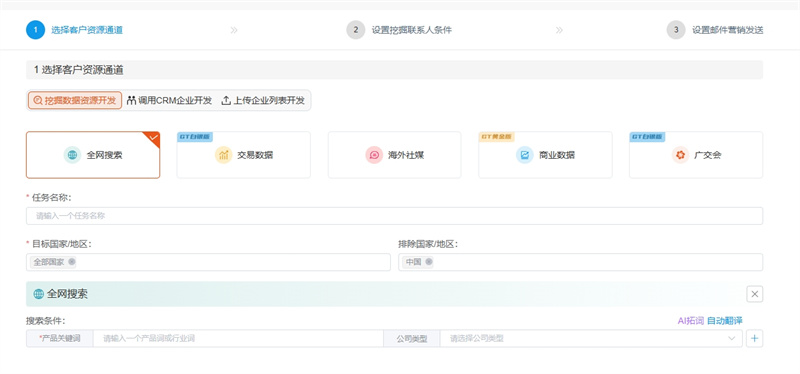Click the 交易数据 chart icon
800x374 pixels.
click(223, 155)
